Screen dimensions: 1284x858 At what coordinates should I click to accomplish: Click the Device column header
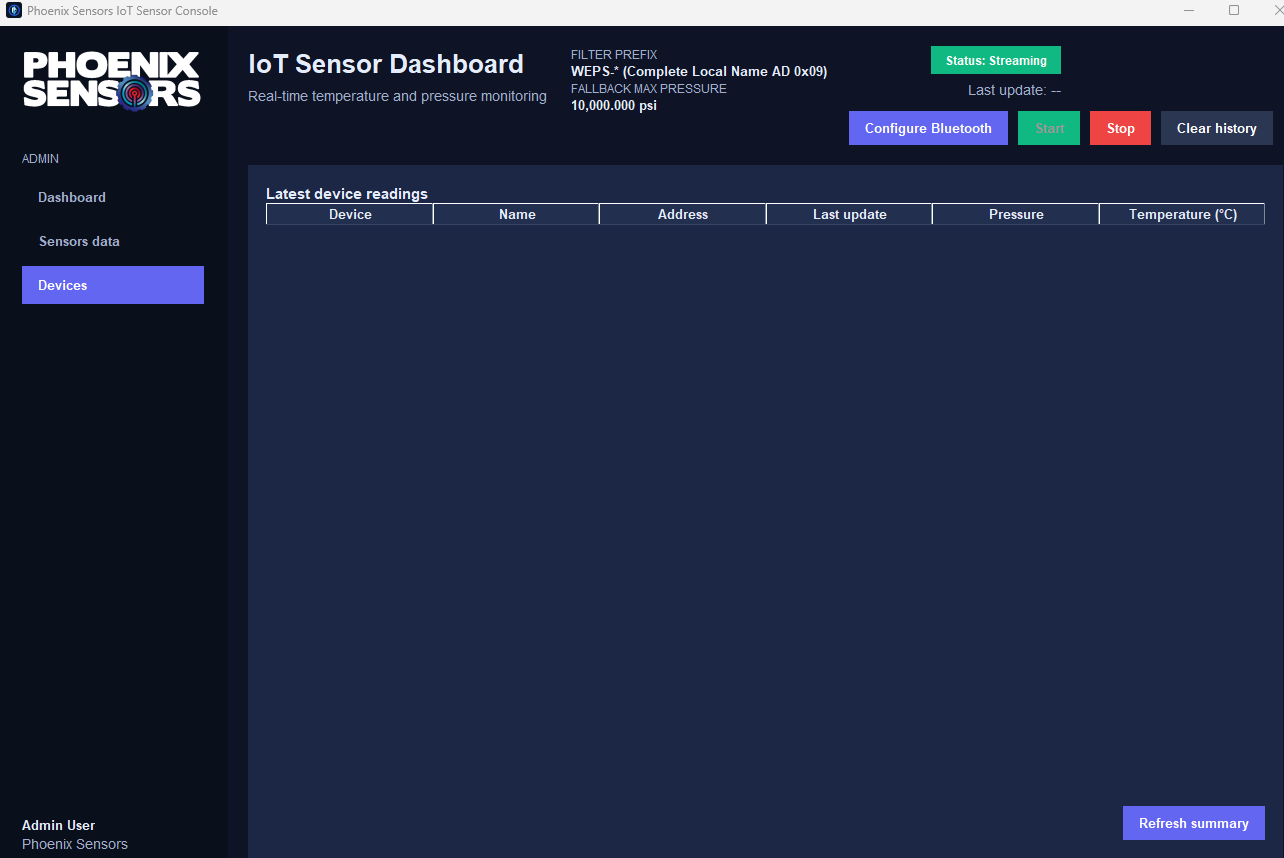[350, 214]
